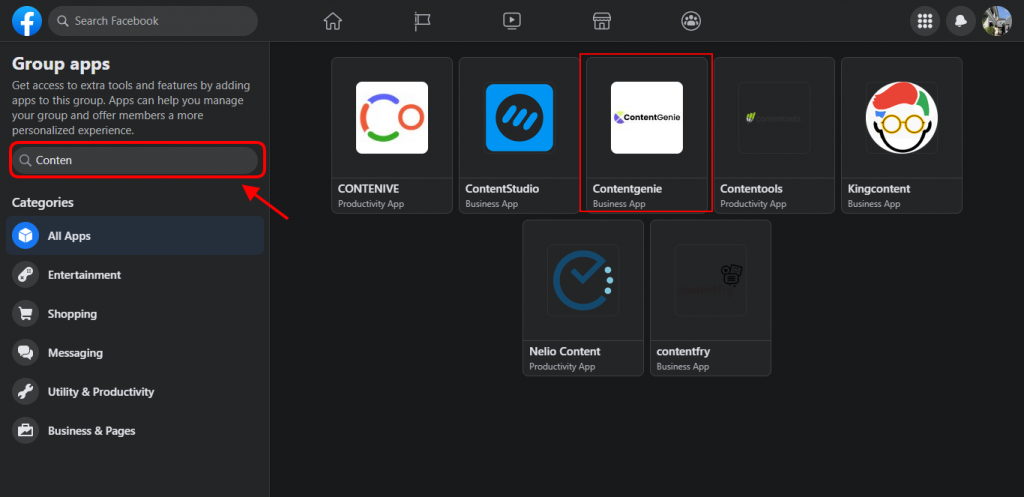Click Productivity App label under Contentools
The width and height of the screenshot is (1024, 497).
coord(753,204)
